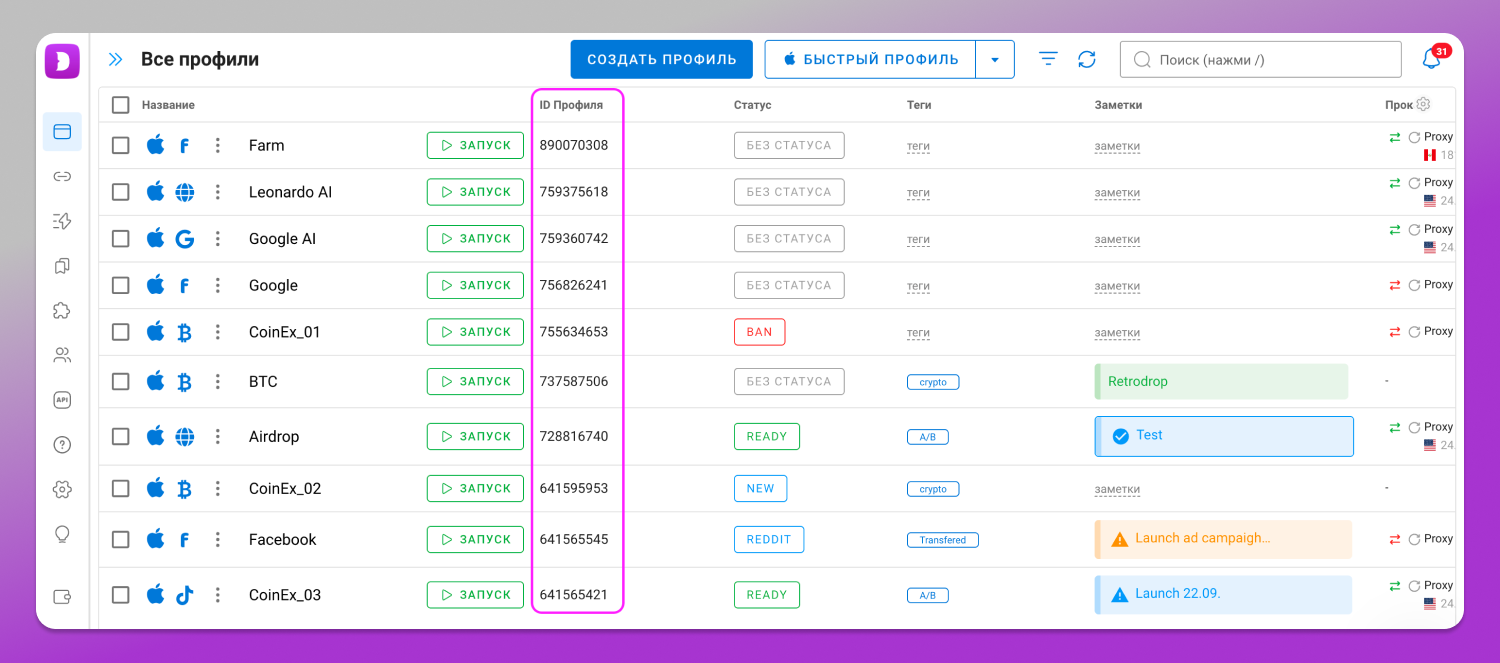Tick the checkbox for BTC profile
Screen dimensions: 1500x663
point(120,381)
